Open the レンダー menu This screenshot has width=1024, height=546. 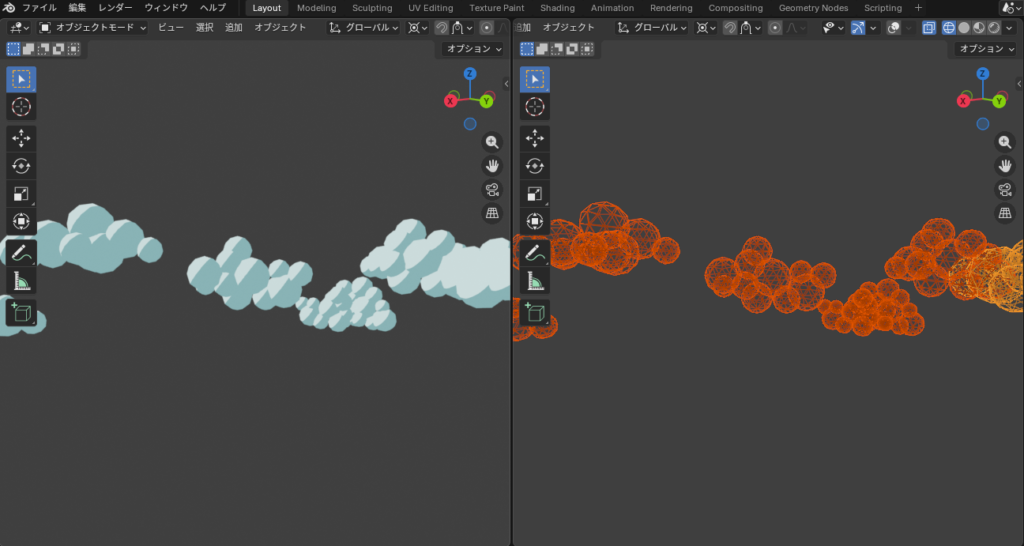[x=115, y=8]
